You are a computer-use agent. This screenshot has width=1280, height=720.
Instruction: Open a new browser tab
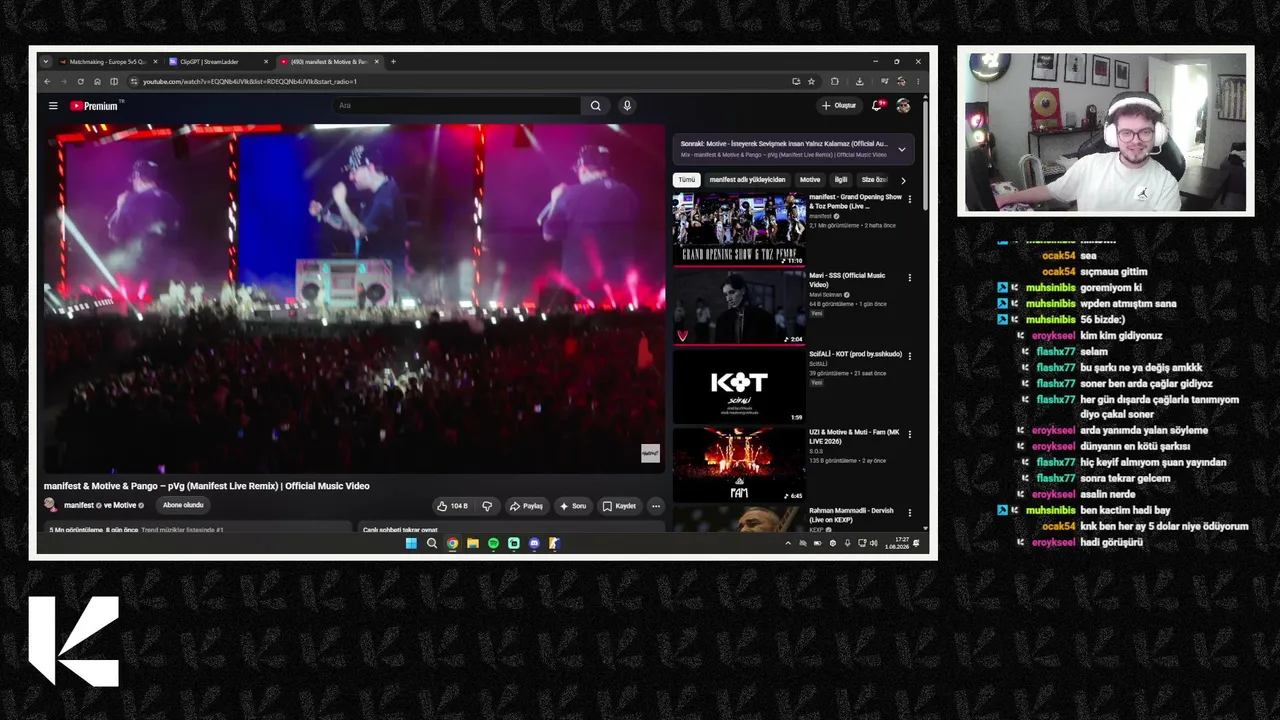(x=393, y=62)
